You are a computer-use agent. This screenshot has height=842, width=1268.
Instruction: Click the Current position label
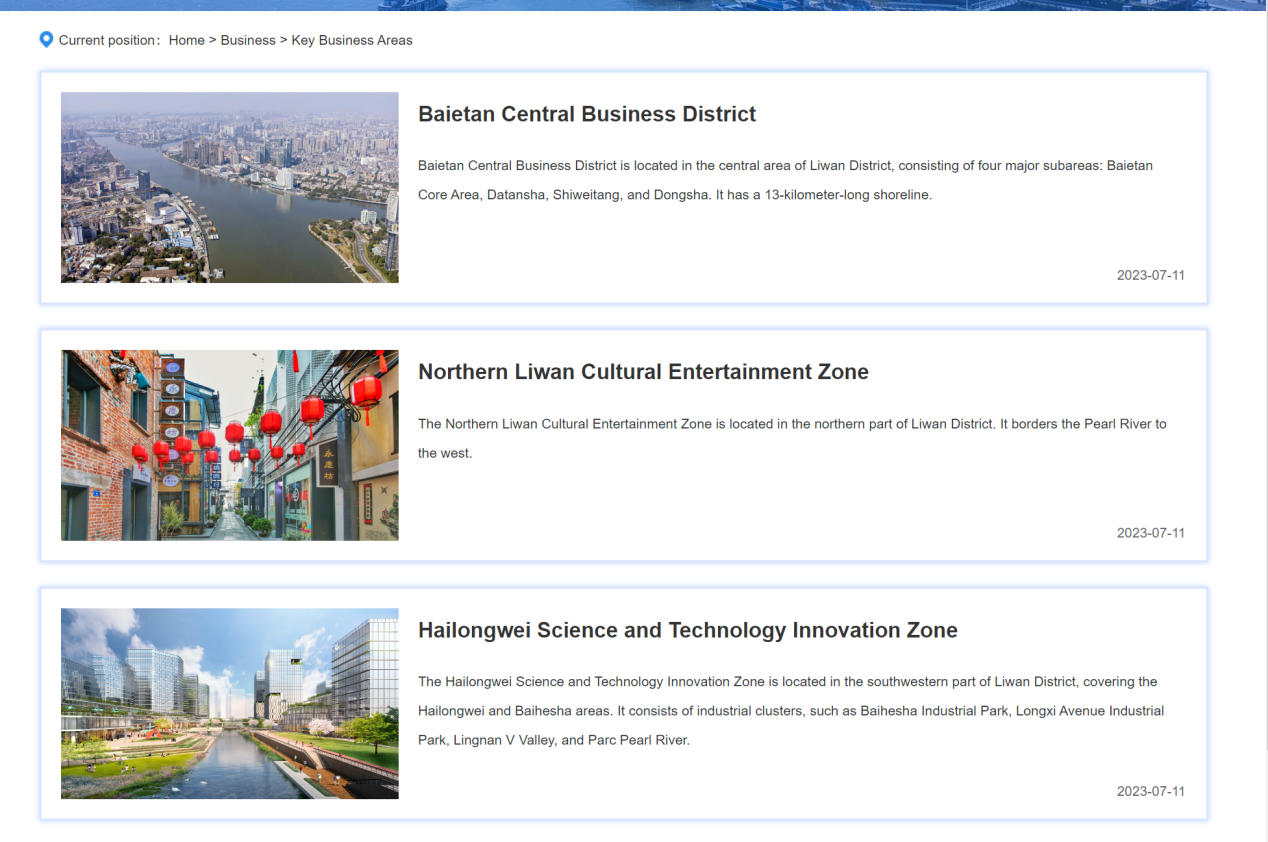[112, 40]
